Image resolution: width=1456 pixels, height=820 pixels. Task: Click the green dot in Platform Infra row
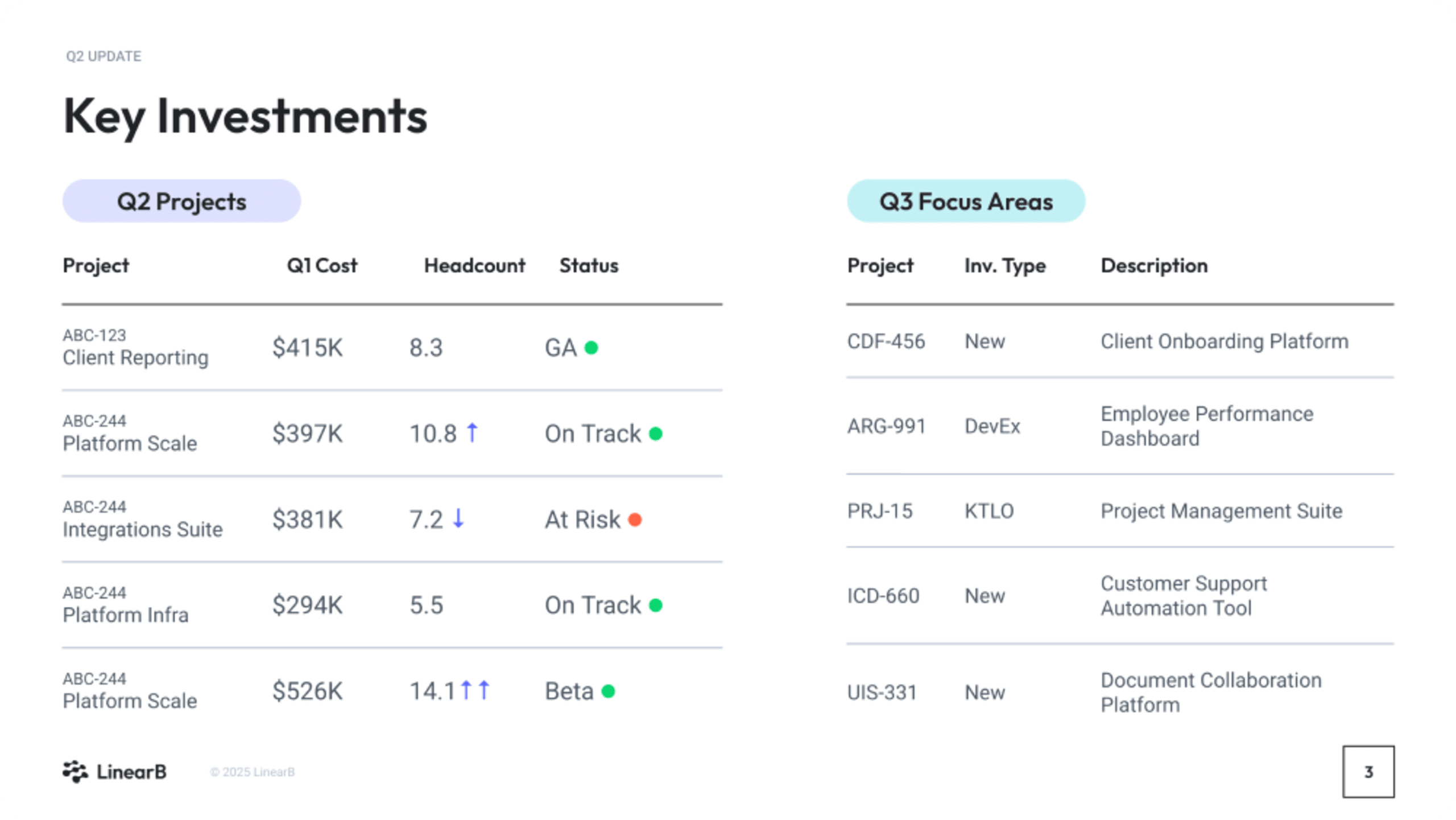pyautogui.click(x=655, y=605)
